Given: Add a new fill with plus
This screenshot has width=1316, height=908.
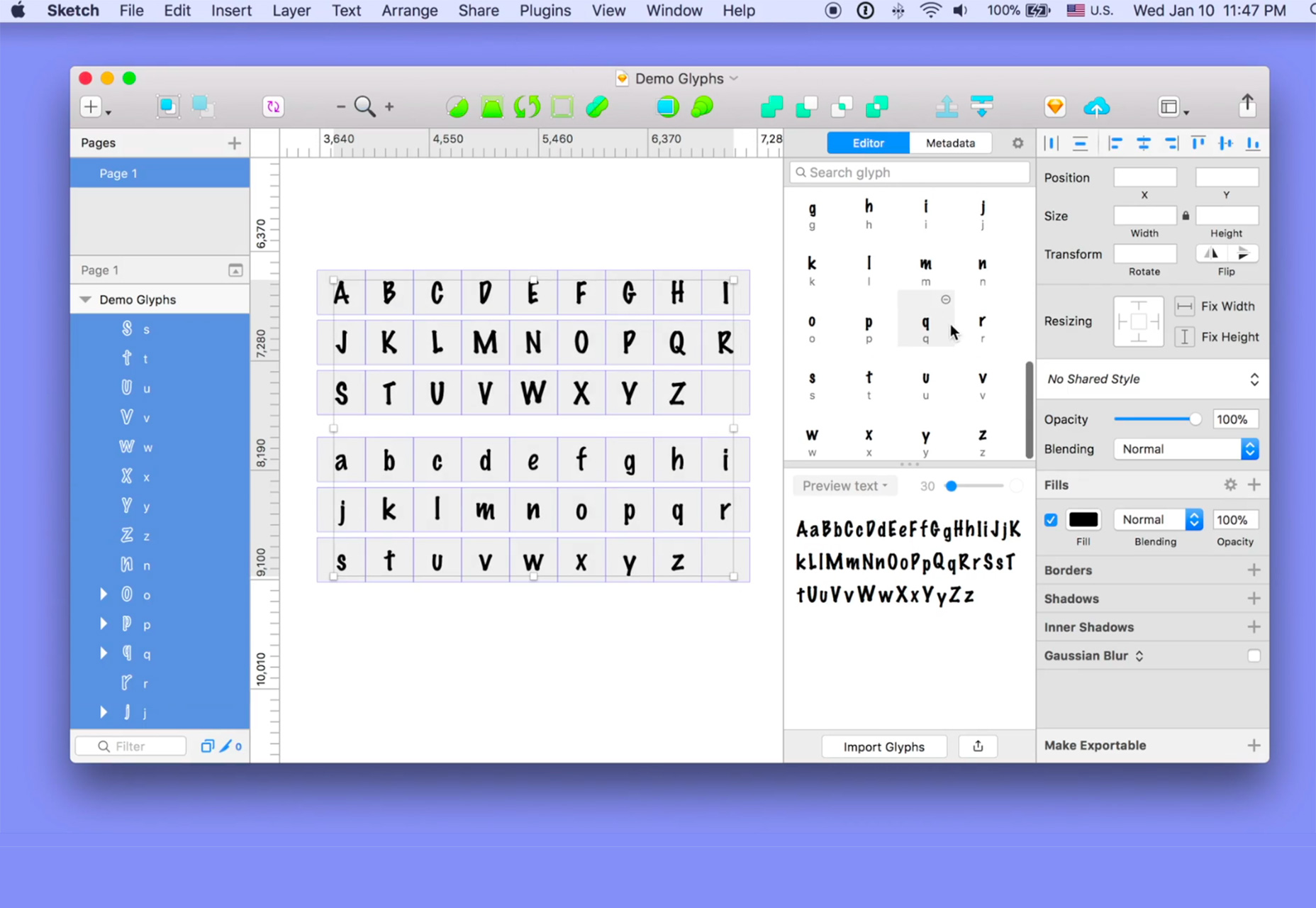Looking at the screenshot, I should click(1254, 485).
